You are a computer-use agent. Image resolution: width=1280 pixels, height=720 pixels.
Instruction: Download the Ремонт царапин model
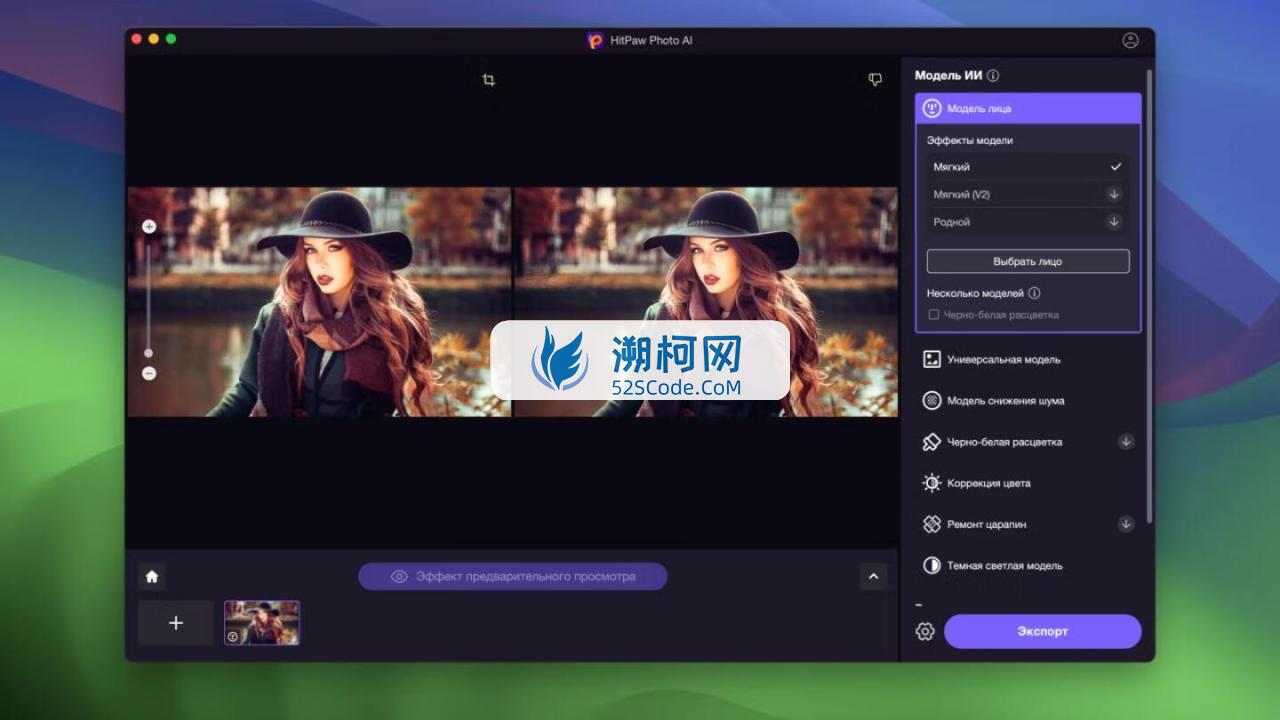pyautogui.click(x=1125, y=523)
